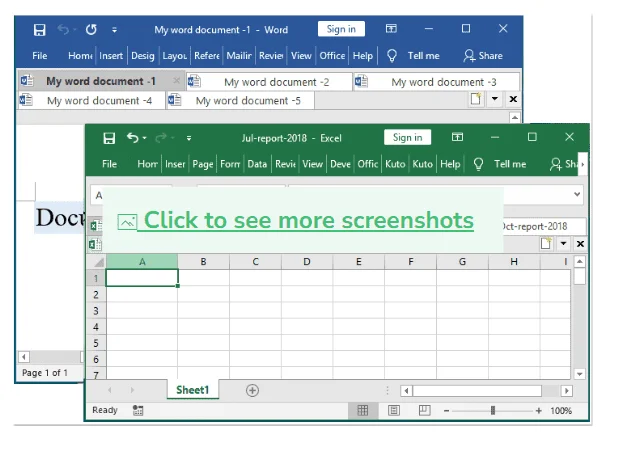Screen dimensions: 622x451
Task: Open the View tab in Word
Action: pos(301,56)
